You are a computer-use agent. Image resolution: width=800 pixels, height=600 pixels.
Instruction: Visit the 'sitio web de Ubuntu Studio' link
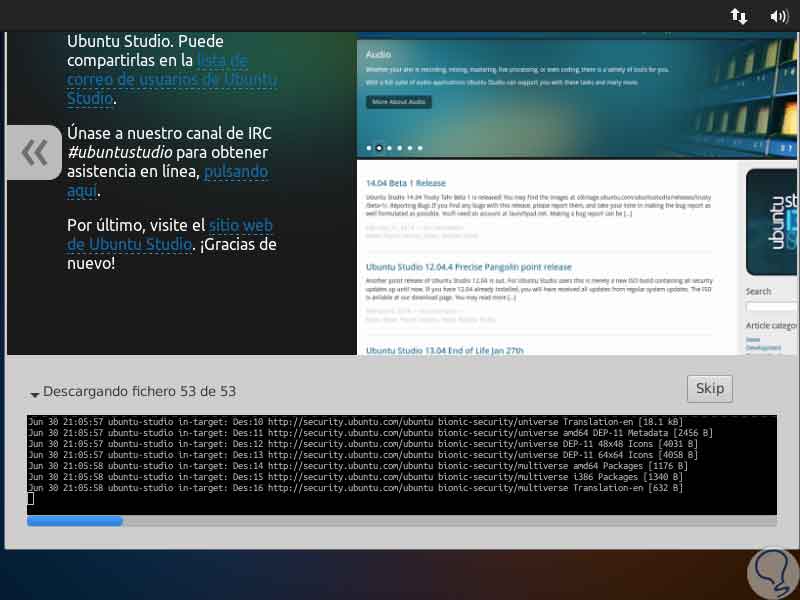click(x=170, y=235)
